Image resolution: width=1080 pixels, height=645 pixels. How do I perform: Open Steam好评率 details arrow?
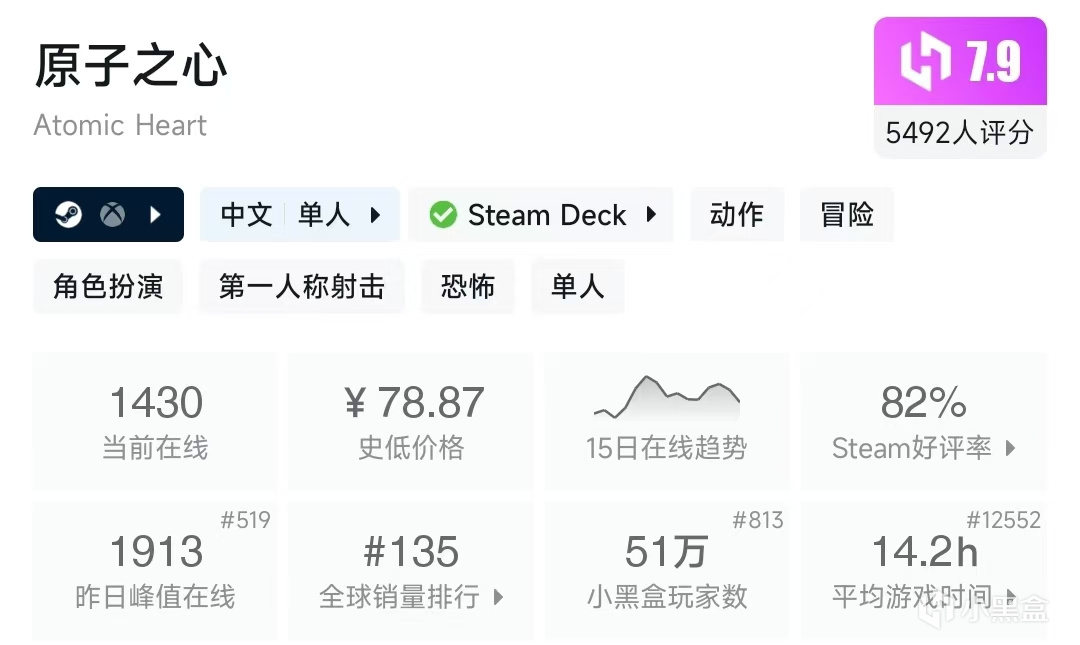click(1010, 448)
